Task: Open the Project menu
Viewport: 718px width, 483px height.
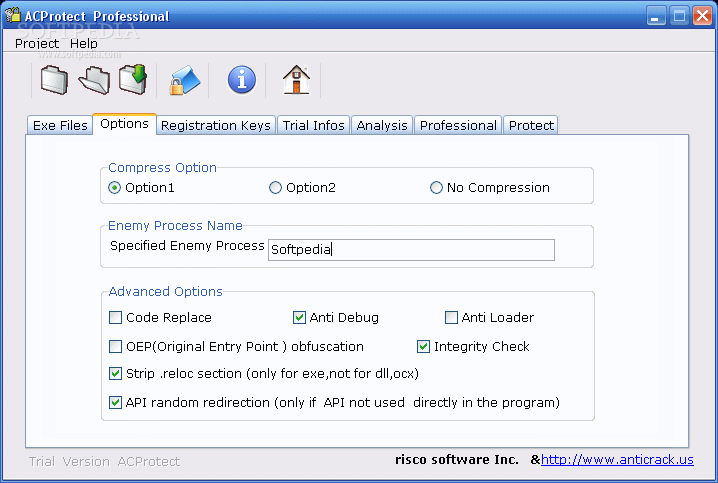Action: point(37,44)
